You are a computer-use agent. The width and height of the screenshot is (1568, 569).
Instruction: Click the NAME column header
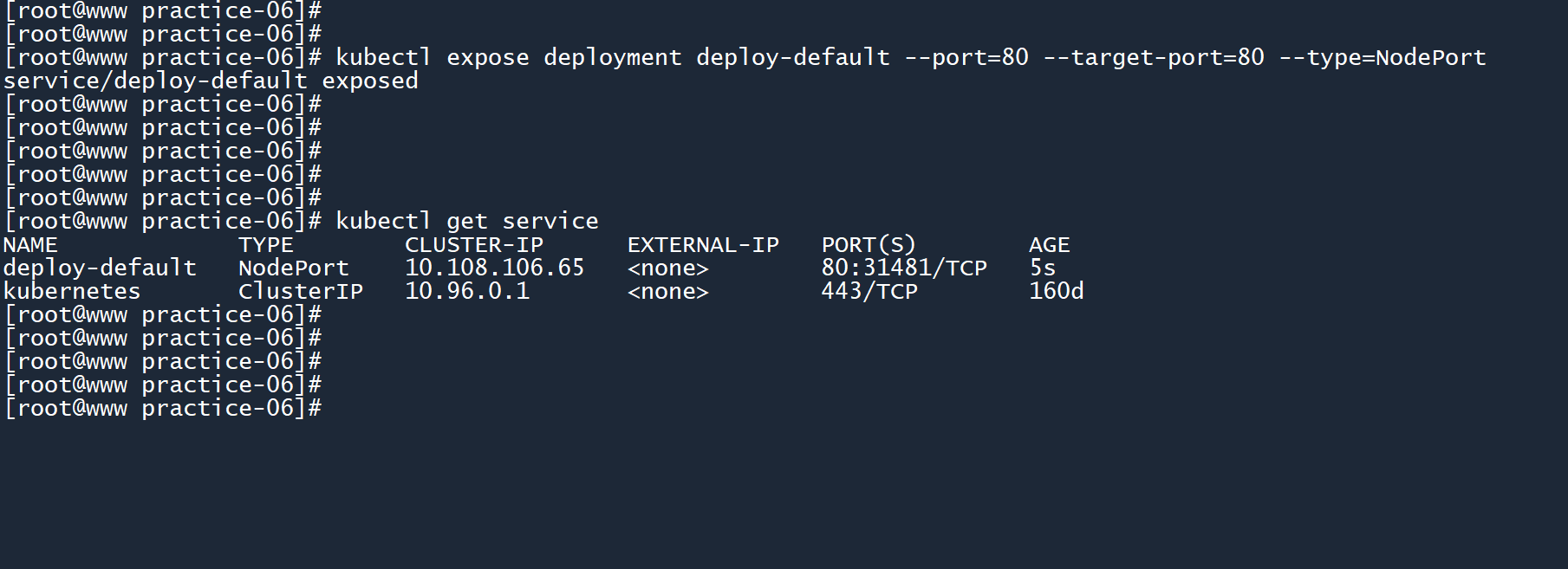[30, 245]
